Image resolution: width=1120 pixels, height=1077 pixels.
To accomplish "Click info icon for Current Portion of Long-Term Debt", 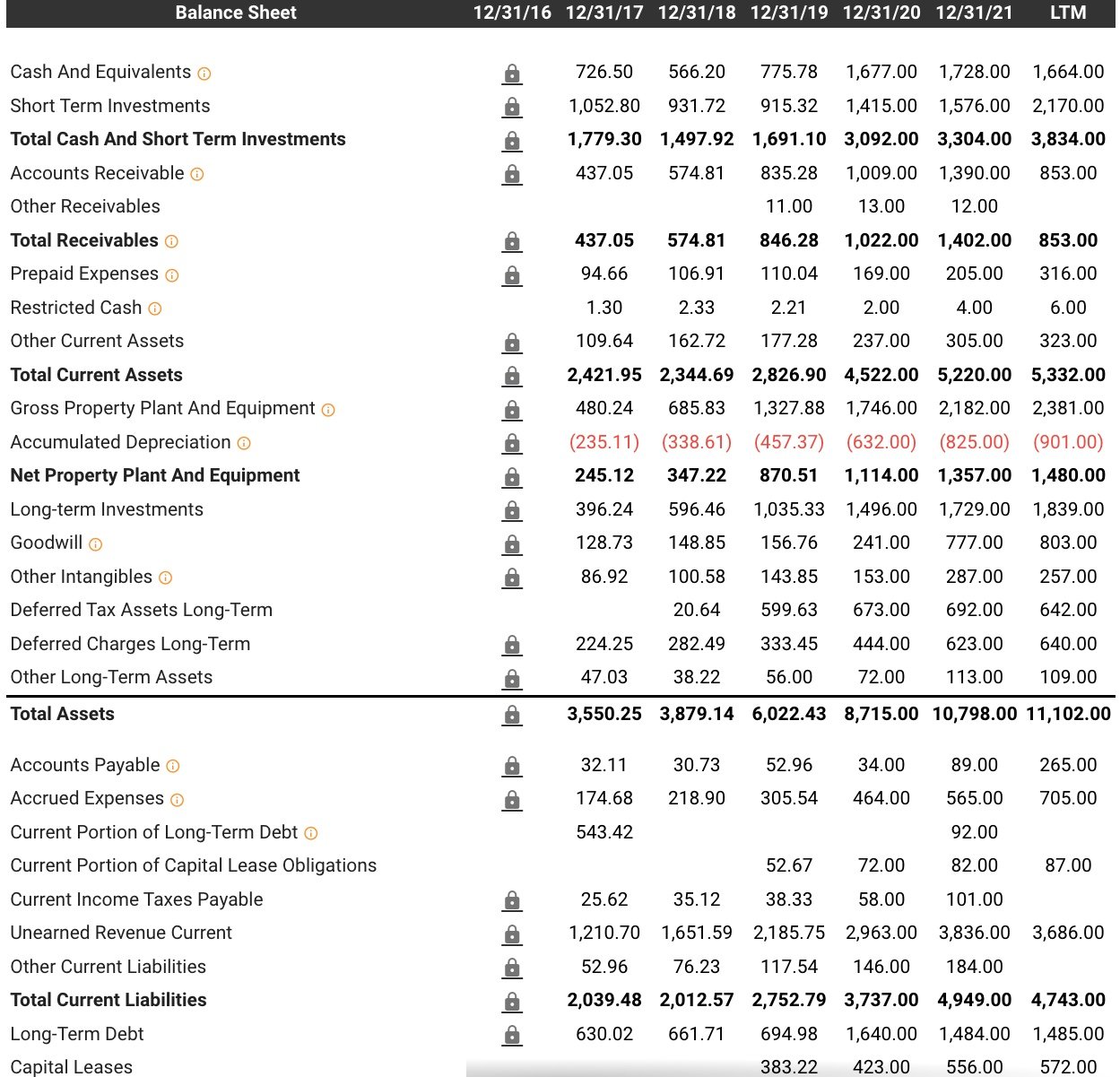I will click(310, 834).
